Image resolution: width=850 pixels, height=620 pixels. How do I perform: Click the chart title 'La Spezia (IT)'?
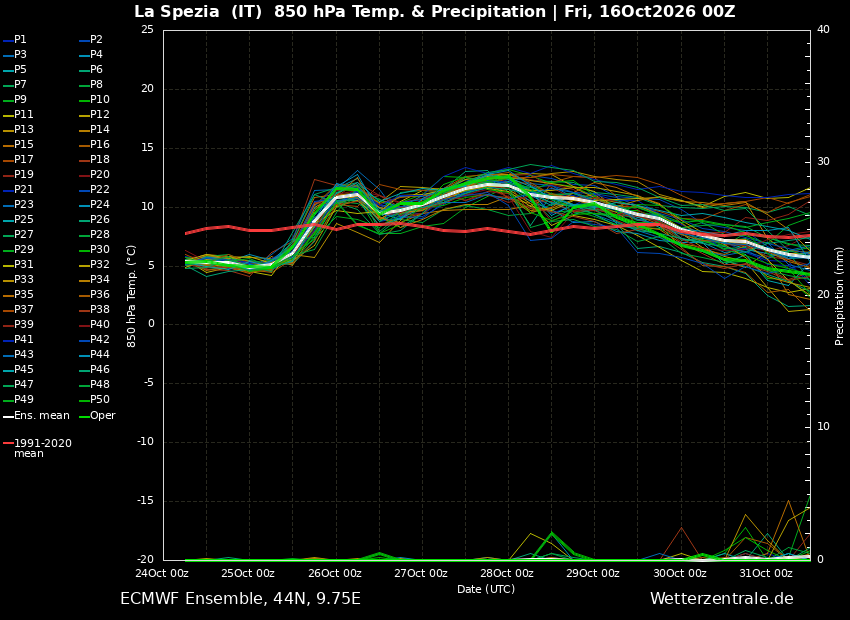pyautogui.click(x=198, y=12)
